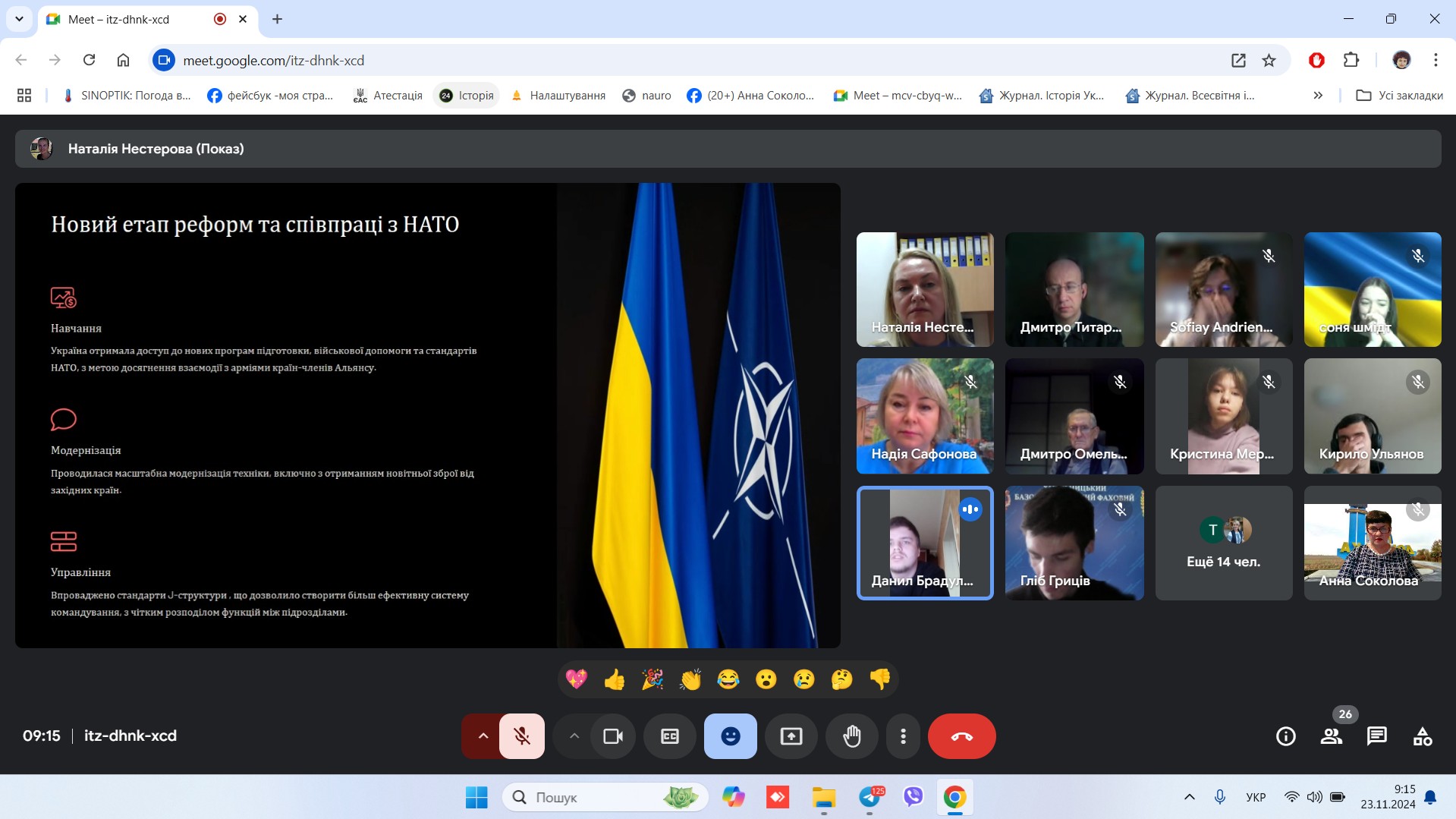Raise your hand in the meeting
The image size is (1456, 819).
852,736
